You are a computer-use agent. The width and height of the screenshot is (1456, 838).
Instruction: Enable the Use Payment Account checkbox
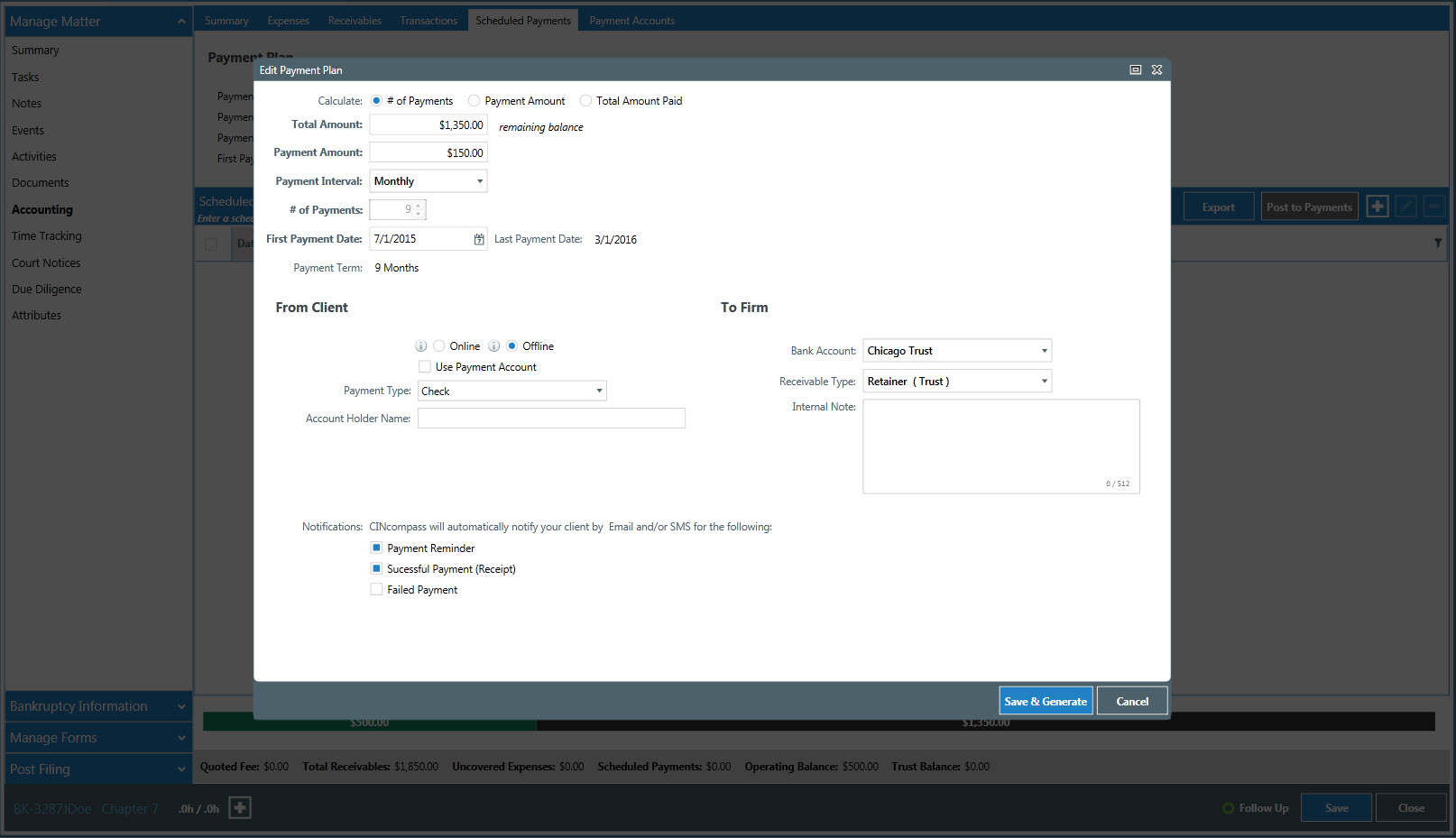[x=425, y=367]
